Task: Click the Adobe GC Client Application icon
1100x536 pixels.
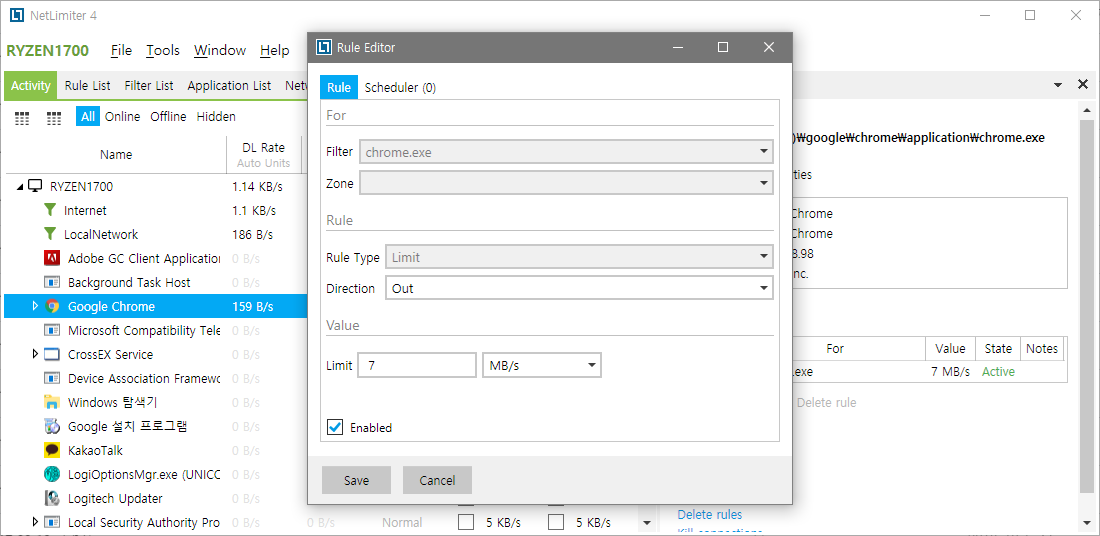Action: click(52, 258)
